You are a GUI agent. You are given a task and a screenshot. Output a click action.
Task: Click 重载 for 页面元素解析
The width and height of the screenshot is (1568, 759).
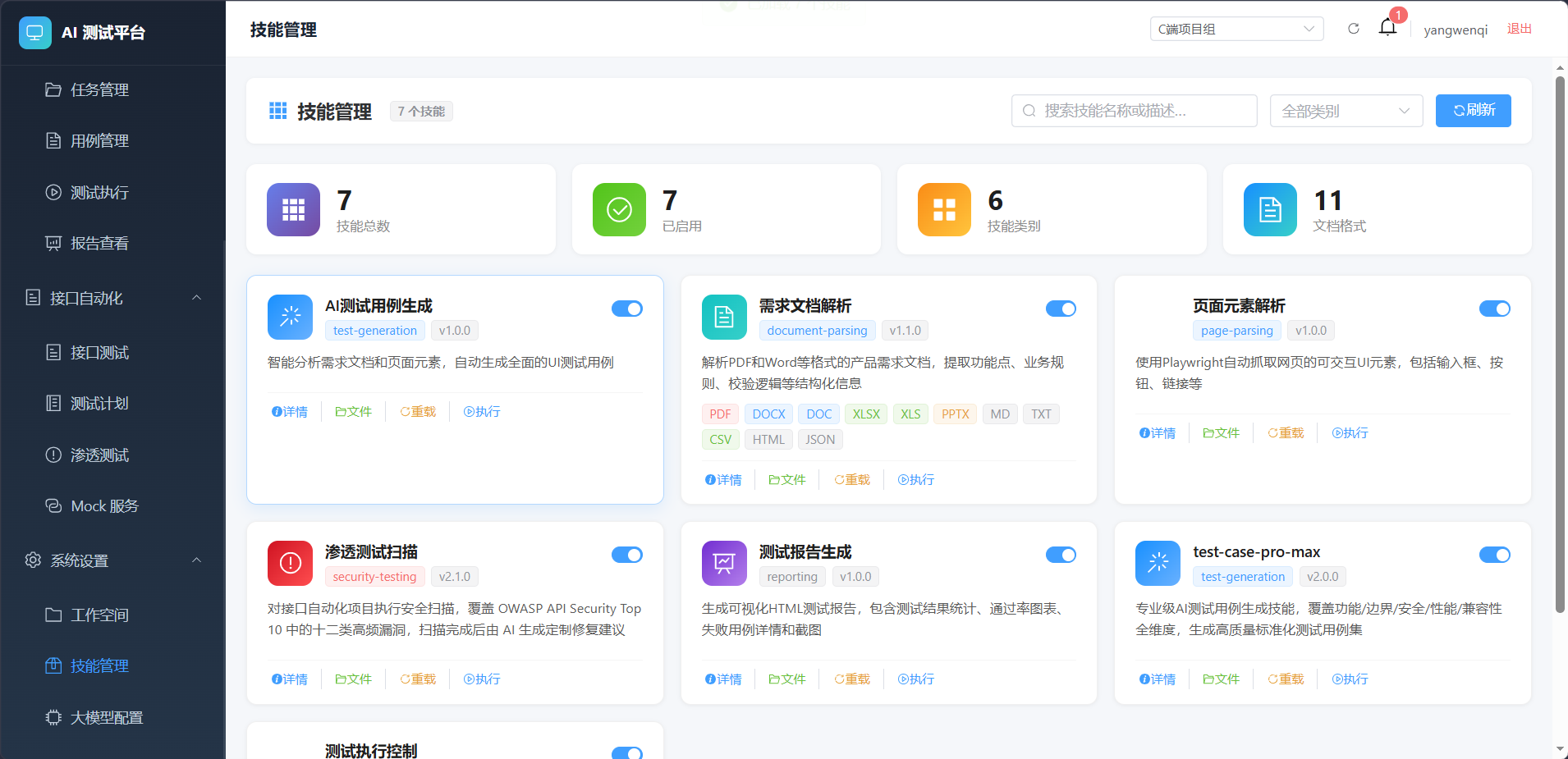[x=1286, y=433]
